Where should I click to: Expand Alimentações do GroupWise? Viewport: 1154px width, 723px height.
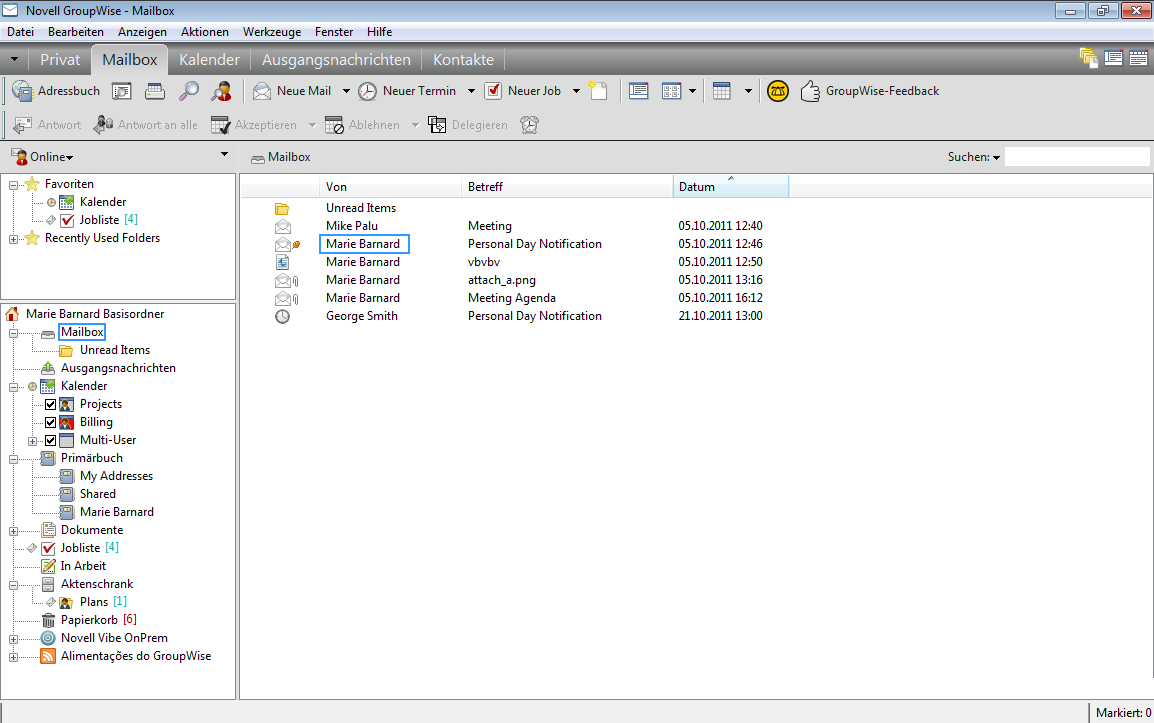13,657
